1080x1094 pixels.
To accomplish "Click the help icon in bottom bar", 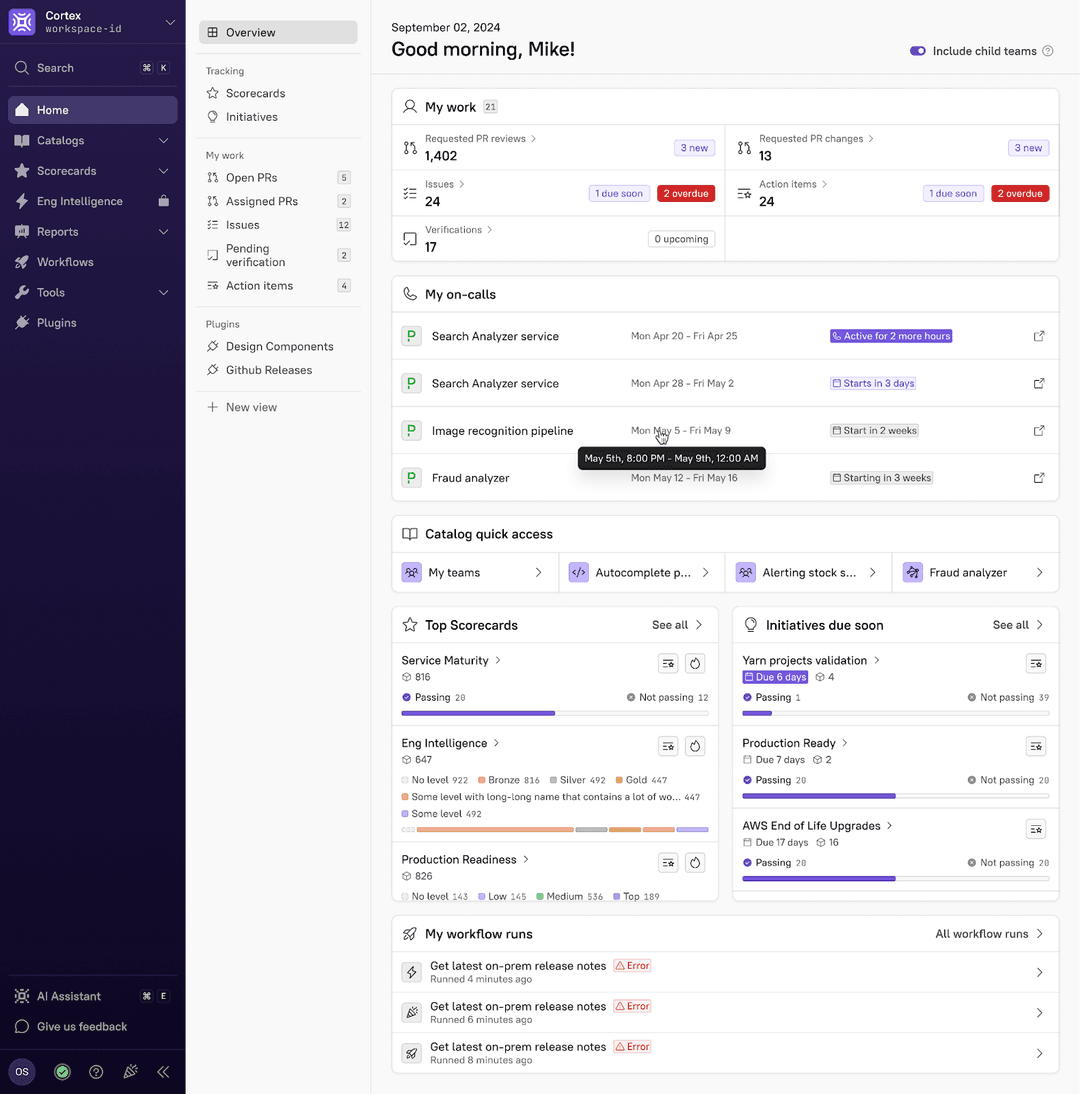I will click(x=96, y=1072).
